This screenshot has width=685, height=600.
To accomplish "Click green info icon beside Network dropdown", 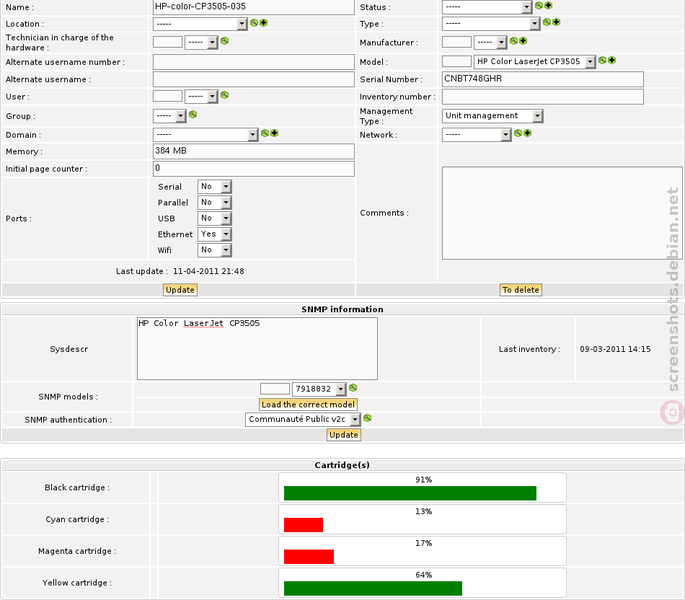I will click(518, 133).
